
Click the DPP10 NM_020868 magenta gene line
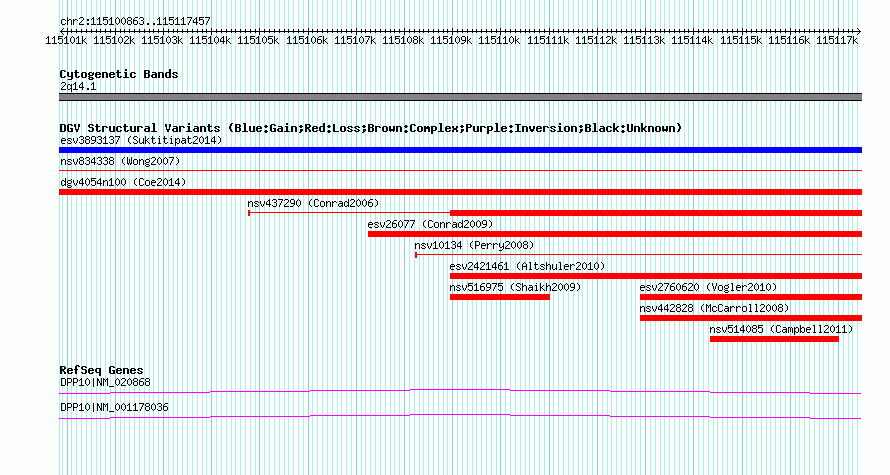tap(460, 392)
